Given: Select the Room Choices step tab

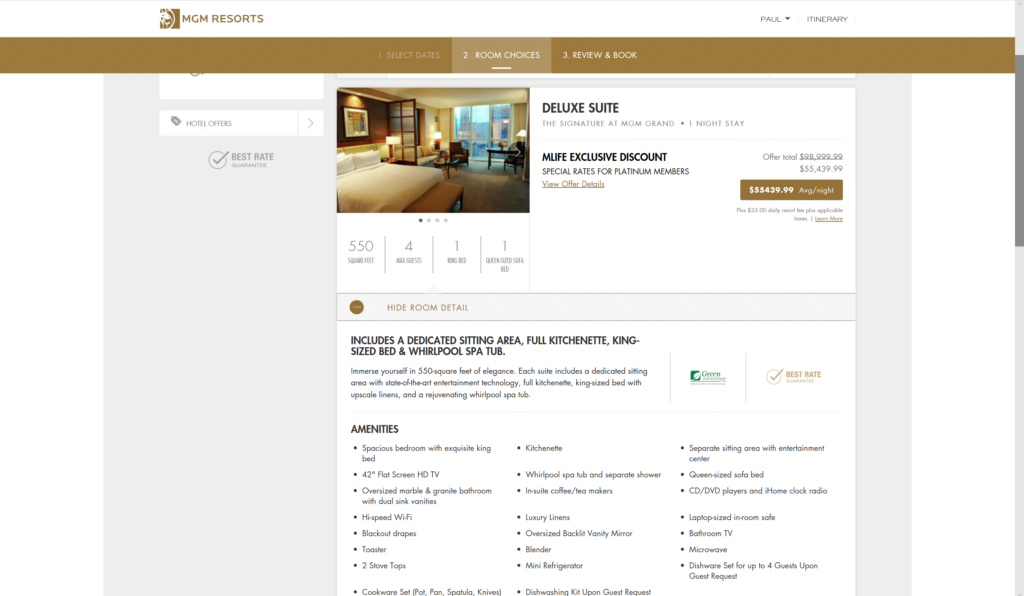Looking at the screenshot, I should [502, 55].
